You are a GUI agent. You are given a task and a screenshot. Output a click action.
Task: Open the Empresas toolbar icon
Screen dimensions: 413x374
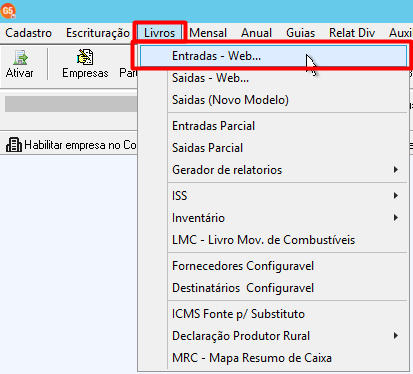[x=85, y=64]
